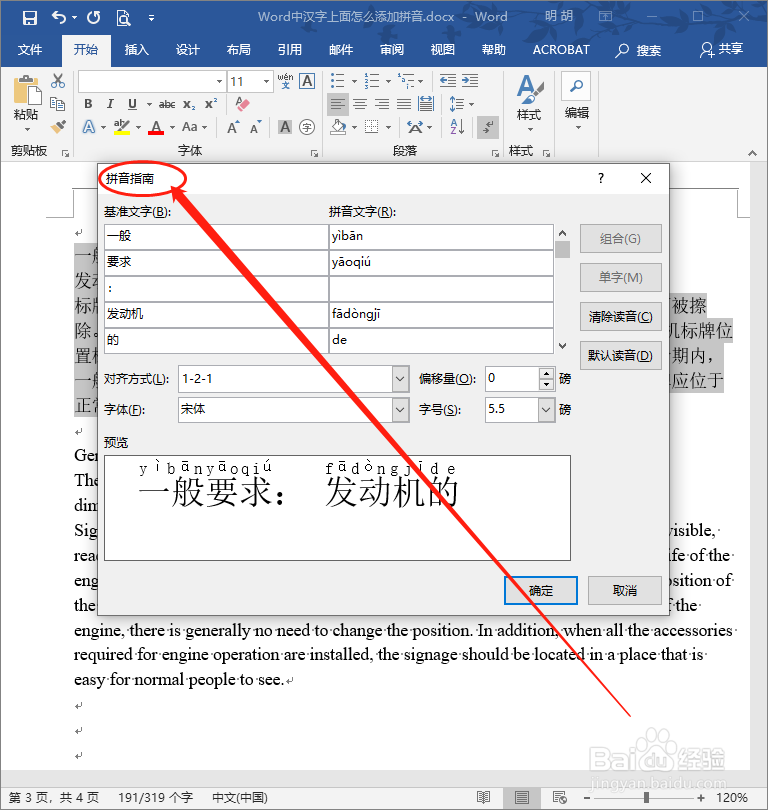Click the Copy icon in the clipboard group
The height and width of the screenshot is (810, 768).
(57, 104)
